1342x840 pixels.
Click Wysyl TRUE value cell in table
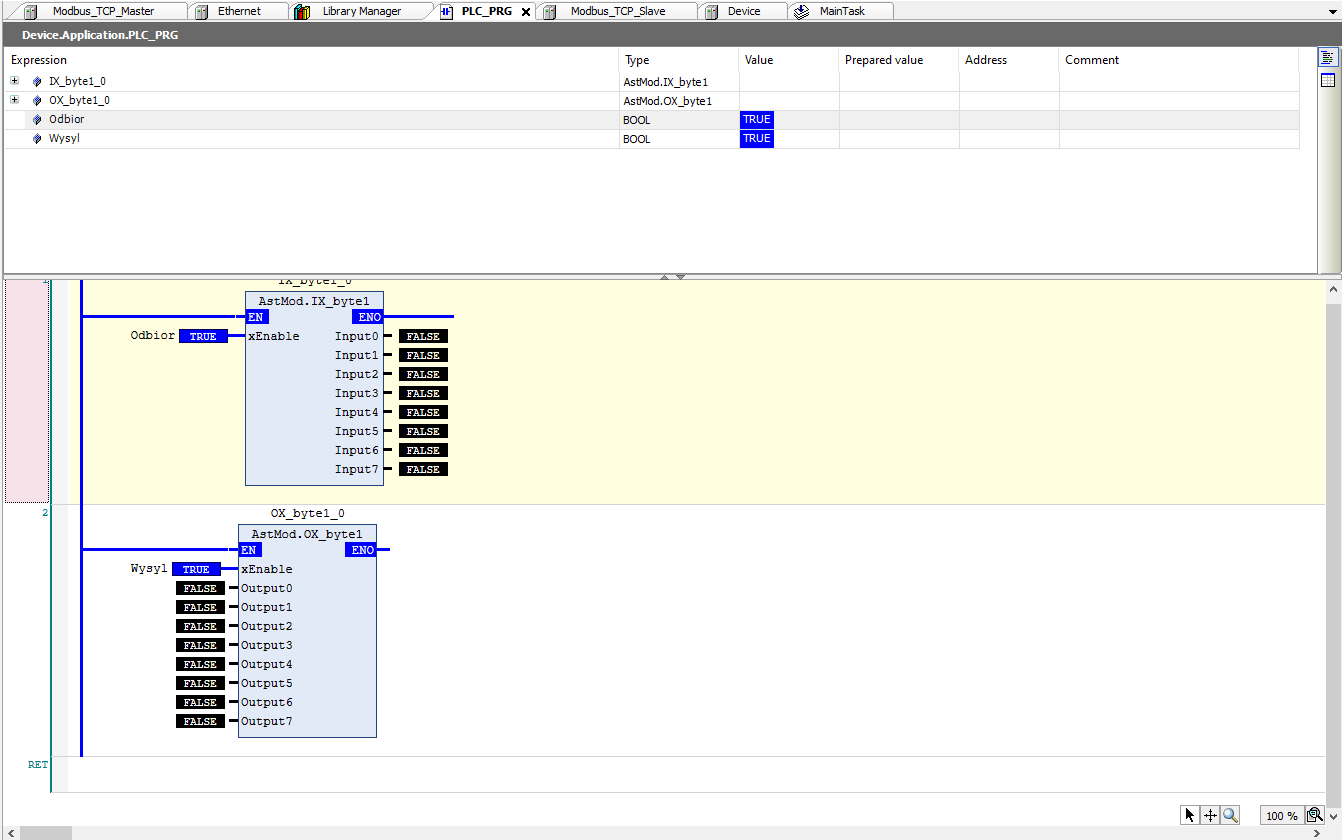coord(757,139)
